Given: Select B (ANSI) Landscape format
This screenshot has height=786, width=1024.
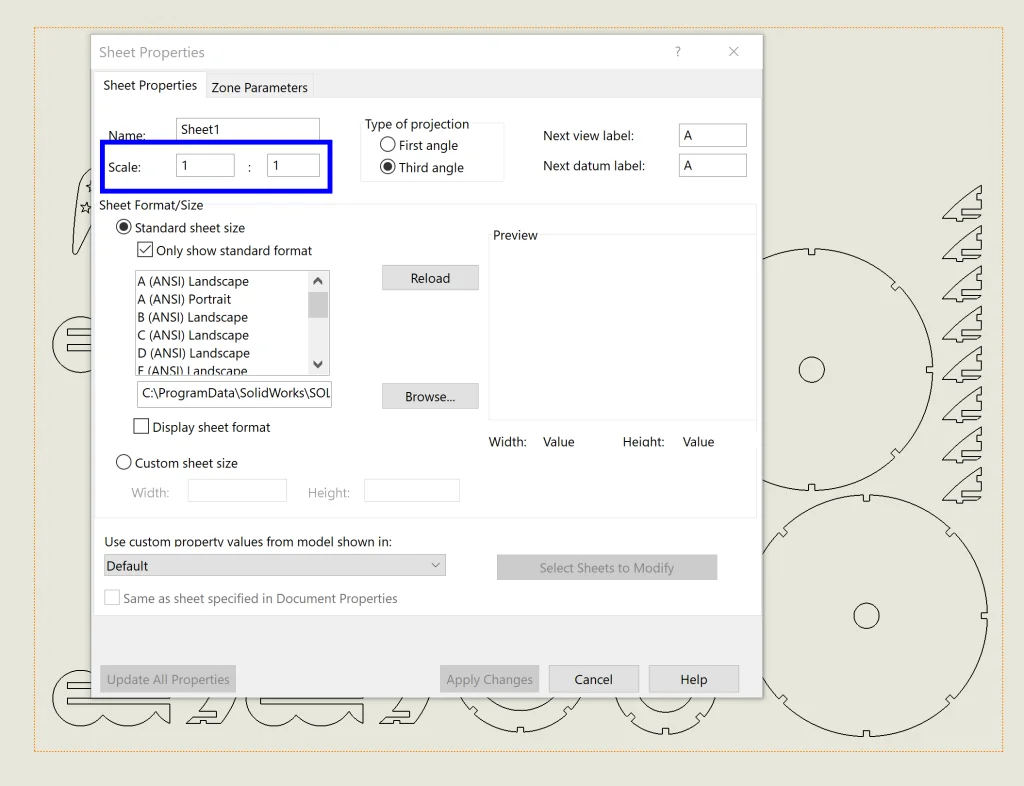Looking at the screenshot, I should click(192, 317).
